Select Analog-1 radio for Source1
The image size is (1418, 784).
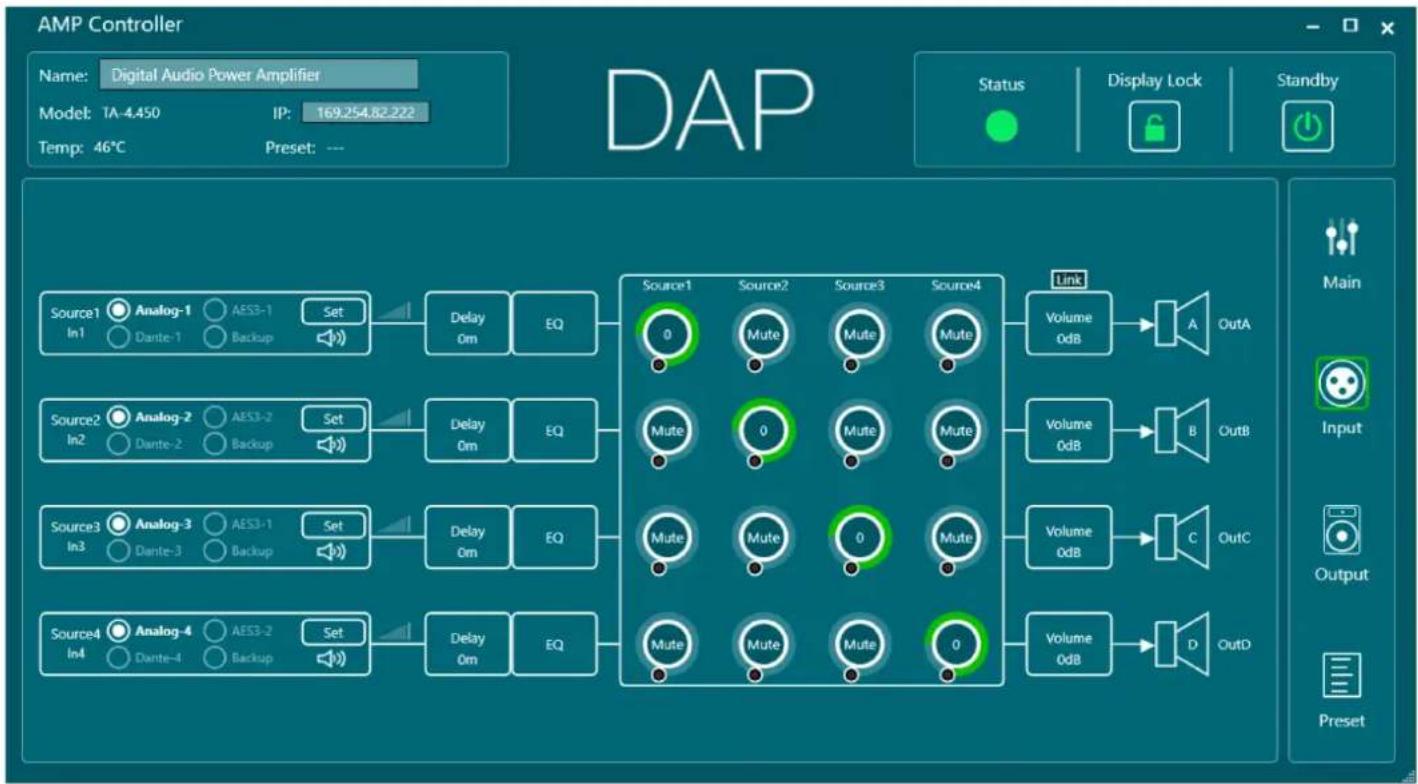click(118, 311)
